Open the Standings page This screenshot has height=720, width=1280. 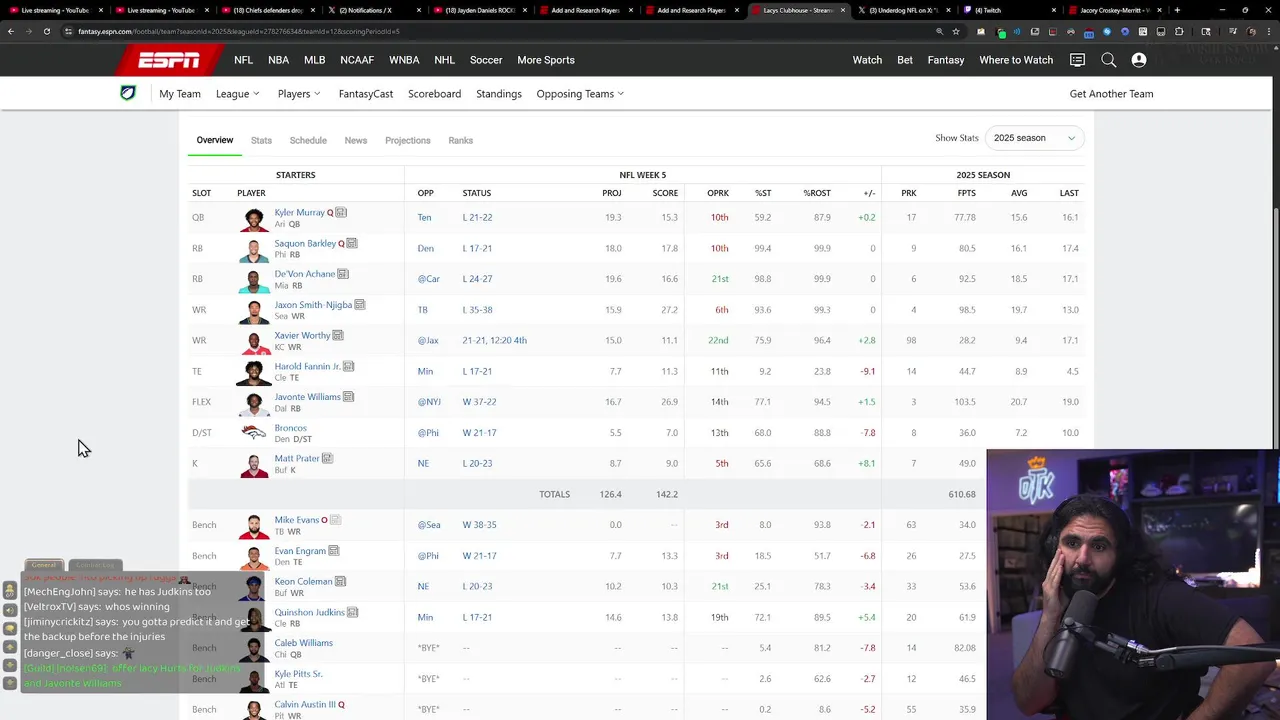[x=499, y=94]
